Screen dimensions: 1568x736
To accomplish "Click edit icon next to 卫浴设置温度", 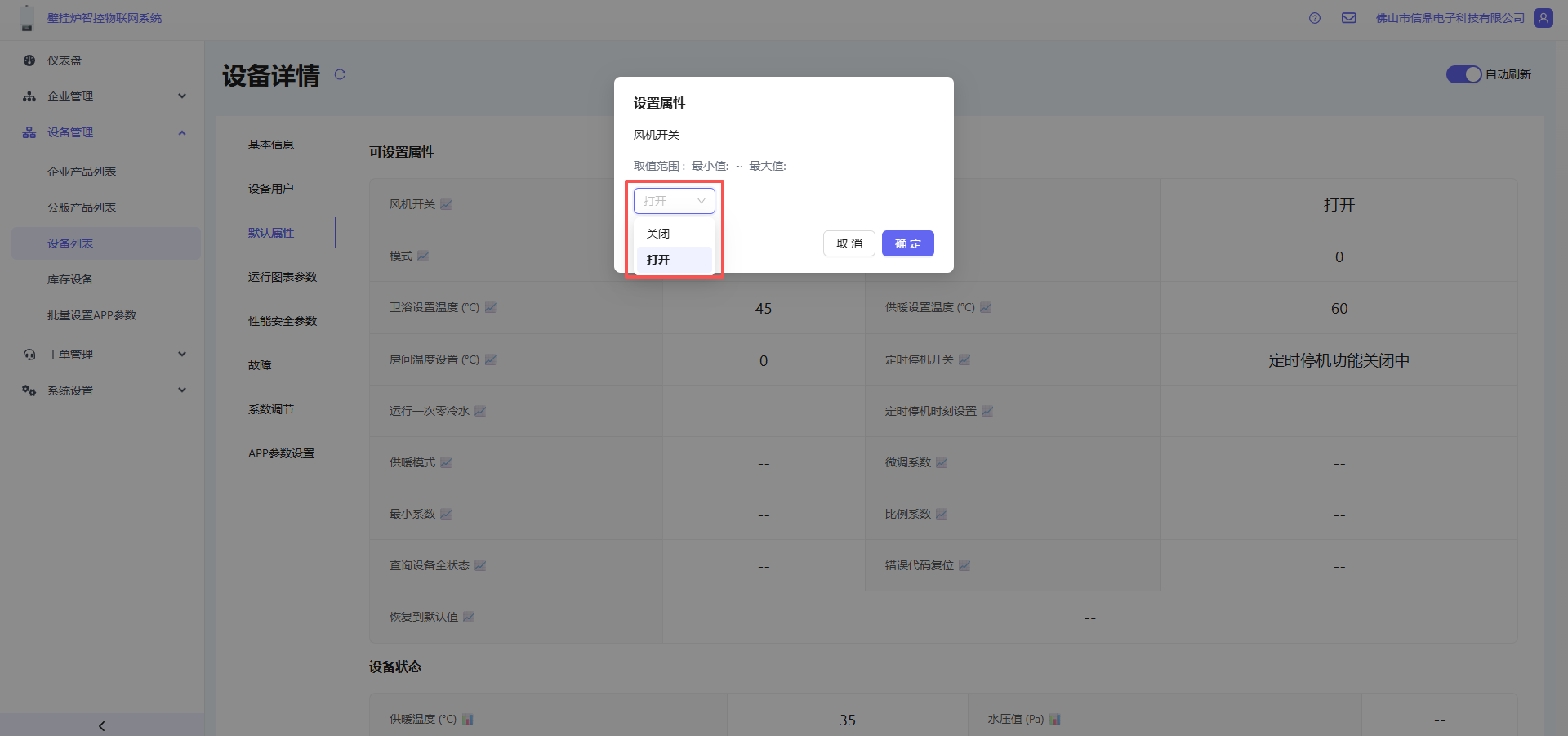I will point(491,308).
